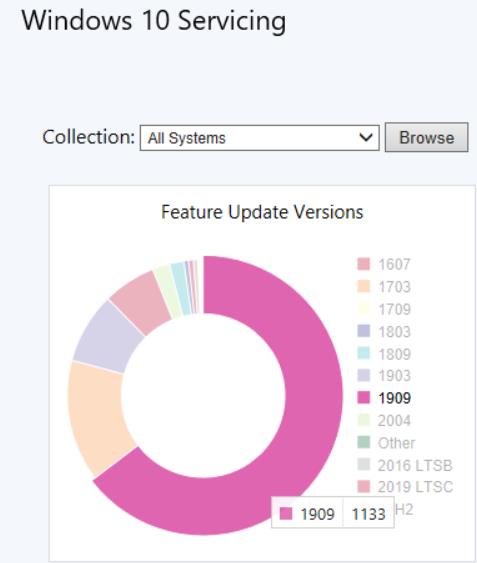Click the light green 2004 donut segment
477x563 pixels.
click(167, 293)
